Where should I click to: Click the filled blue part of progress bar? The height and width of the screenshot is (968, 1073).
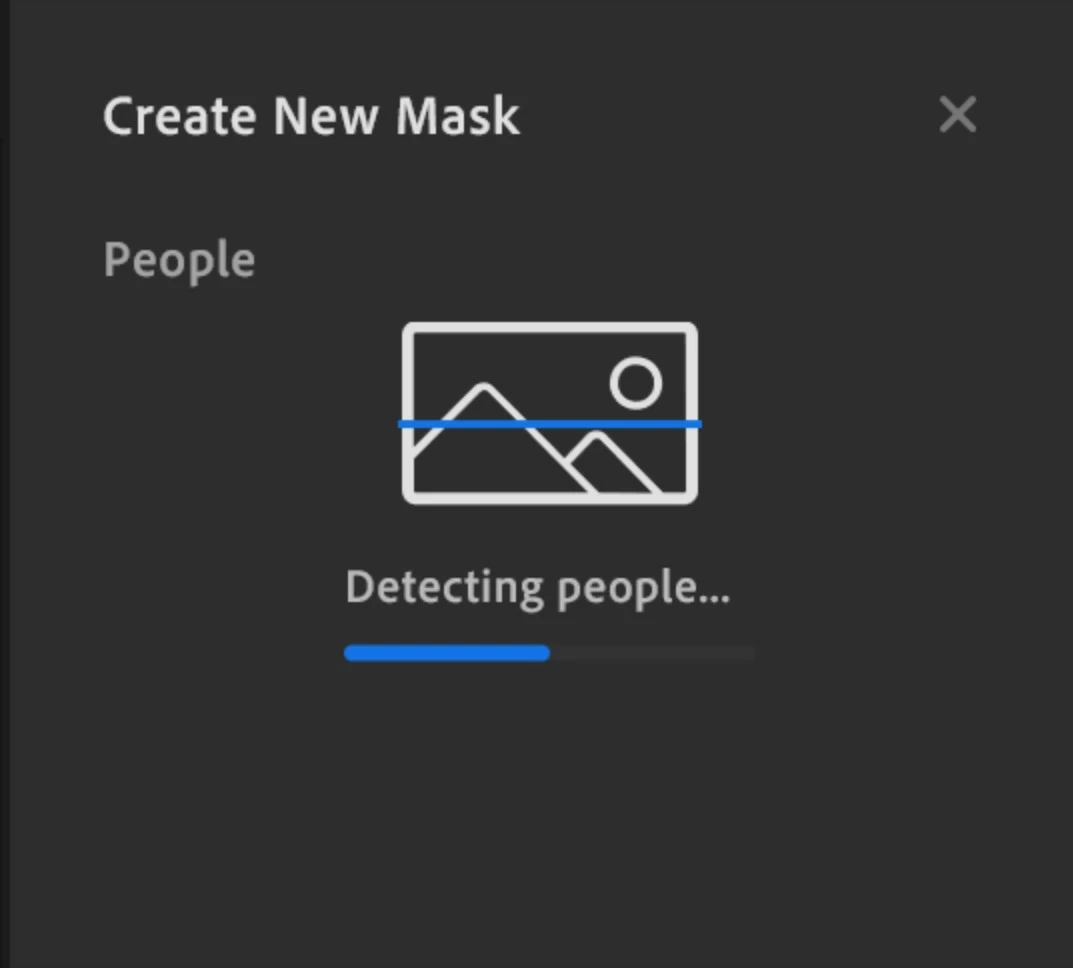point(447,653)
